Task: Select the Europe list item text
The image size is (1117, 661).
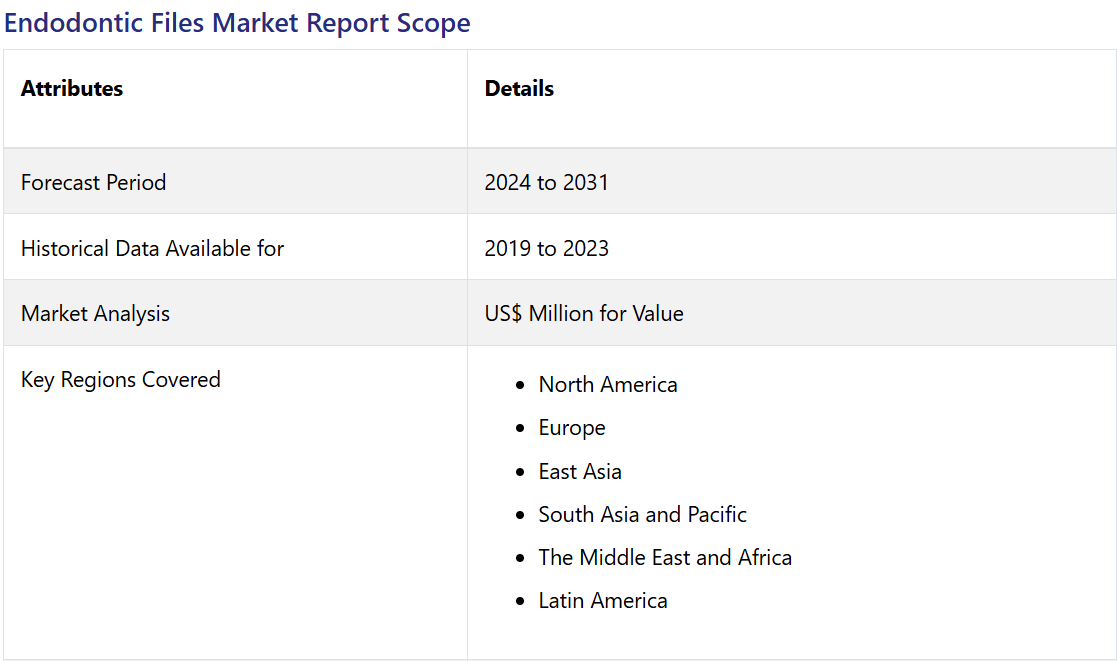Action: coord(572,427)
